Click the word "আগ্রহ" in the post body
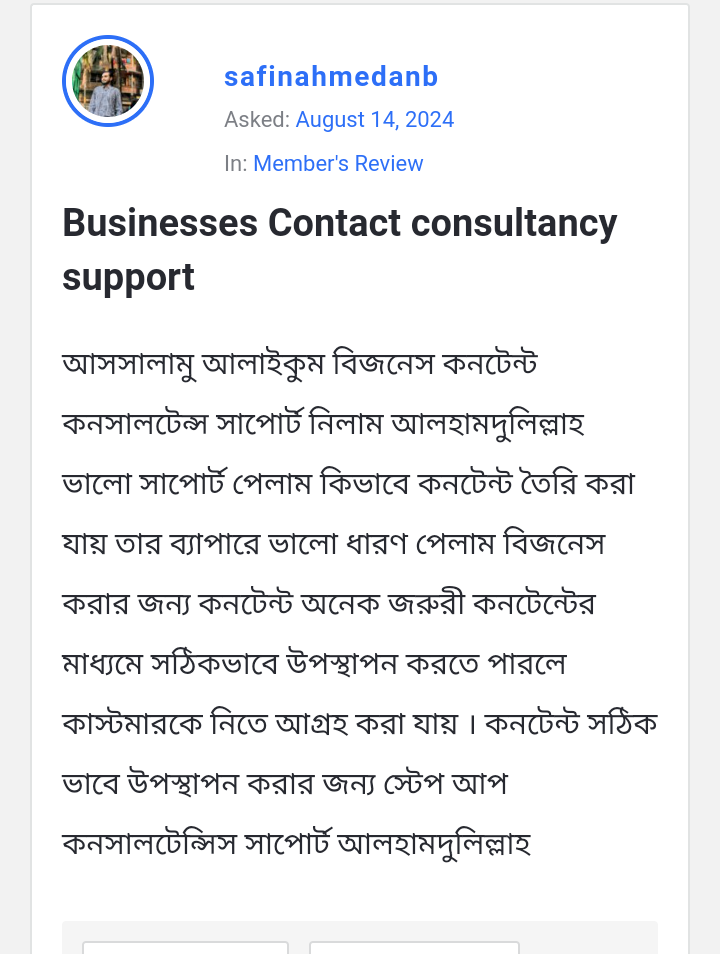The width and height of the screenshot is (720, 954). [306, 724]
